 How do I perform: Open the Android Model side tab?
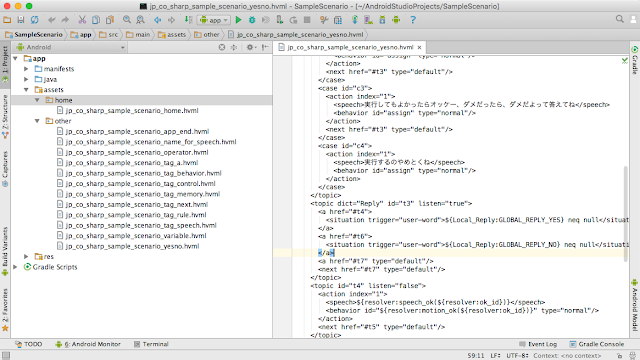pyautogui.click(x=635, y=304)
